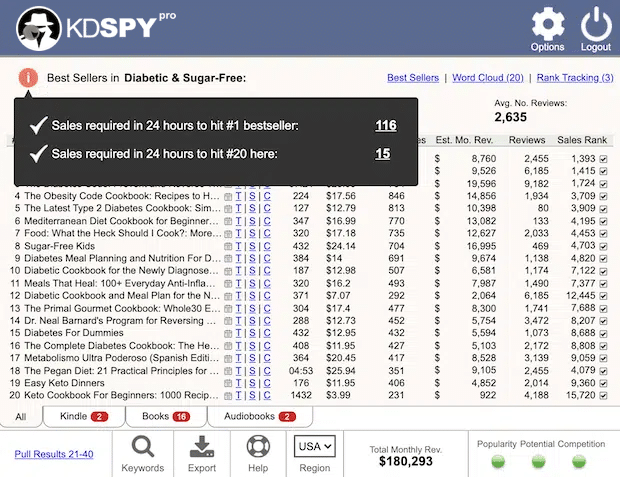Click calendar icon for Sugar-Free Kids row
The width and height of the screenshot is (620, 477).
tap(228, 246)
